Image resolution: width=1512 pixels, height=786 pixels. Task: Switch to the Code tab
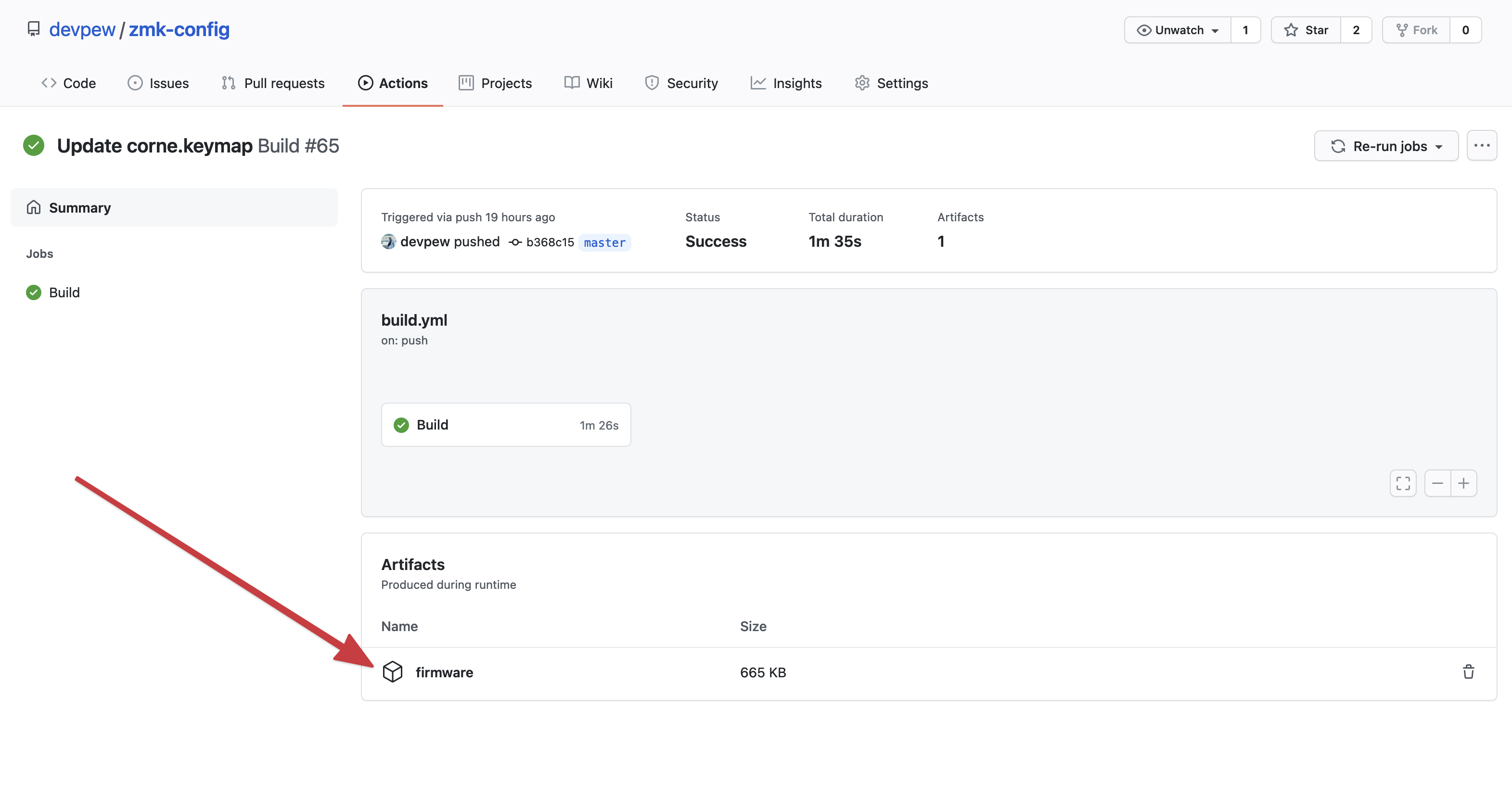(69, 83)
